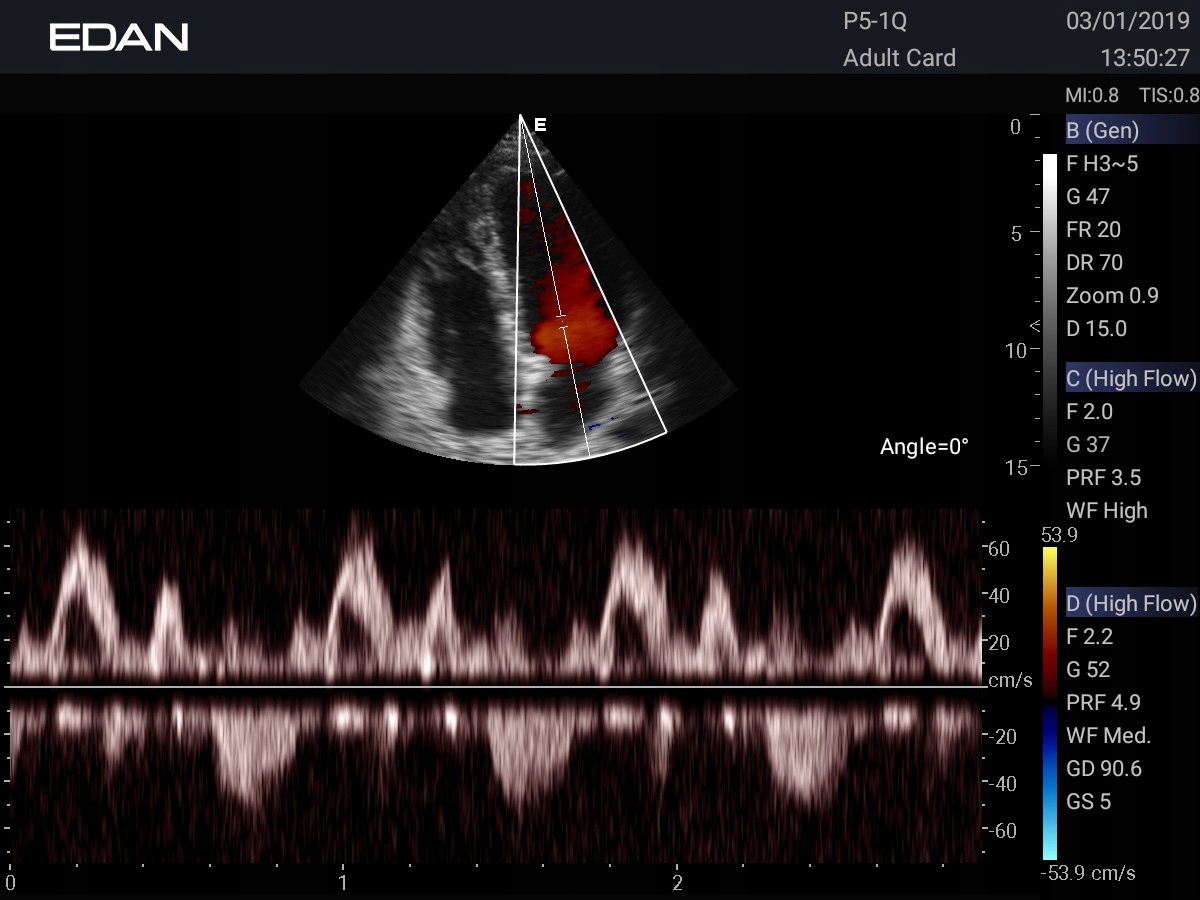Screen dimensions: 1200x900
Task: Click the EDAN logo
Action: [x=119, y=38]
